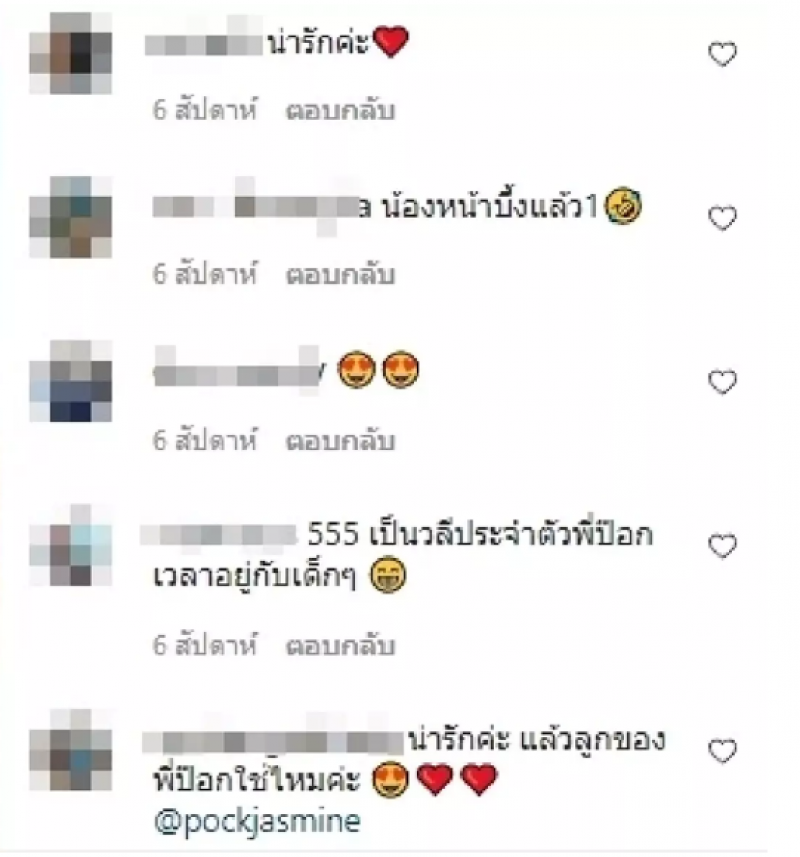Screen dimensions: 800x857
Task: Reply to the 'น้องหน้าบึ้งแล้ว1' comment
Action: click(340, 274)
